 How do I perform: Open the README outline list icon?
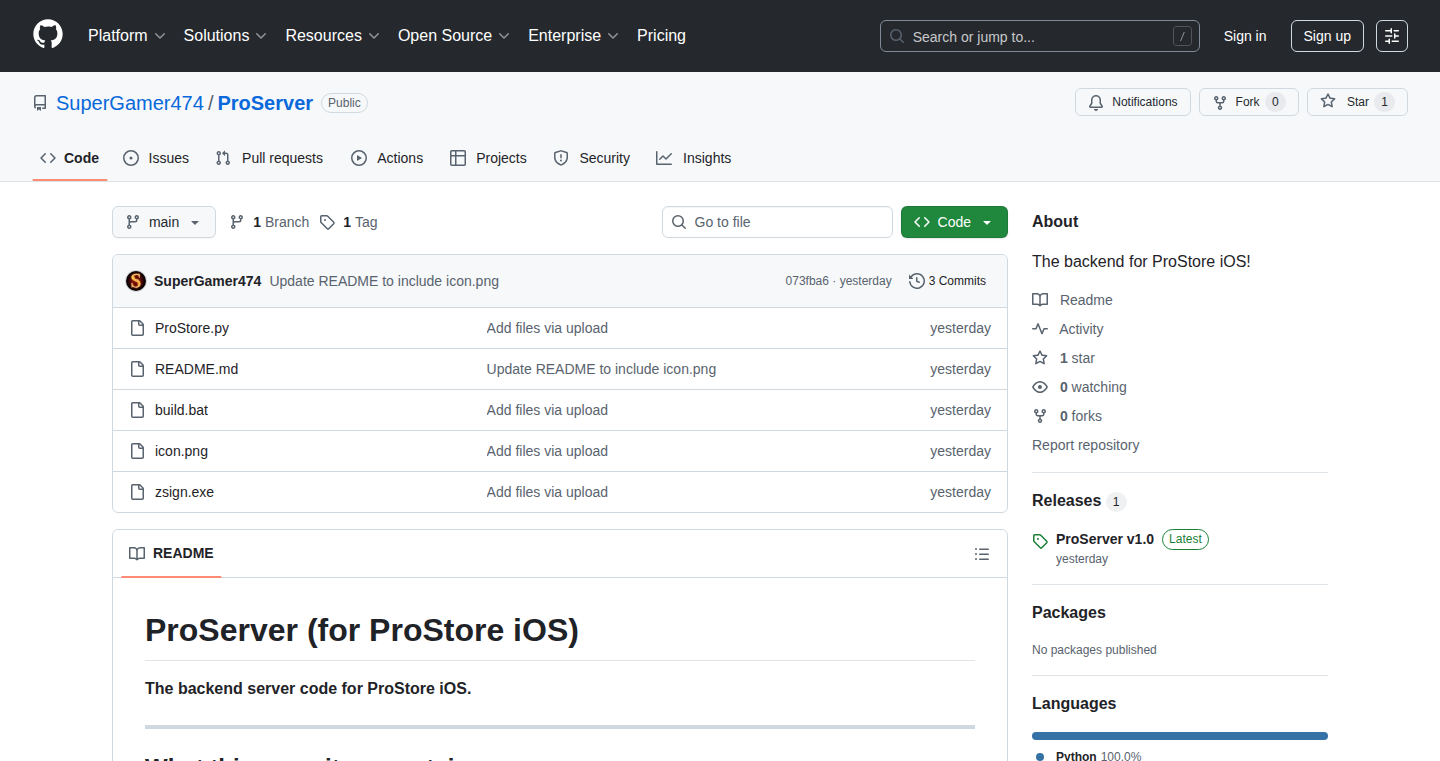pos(982,553)
